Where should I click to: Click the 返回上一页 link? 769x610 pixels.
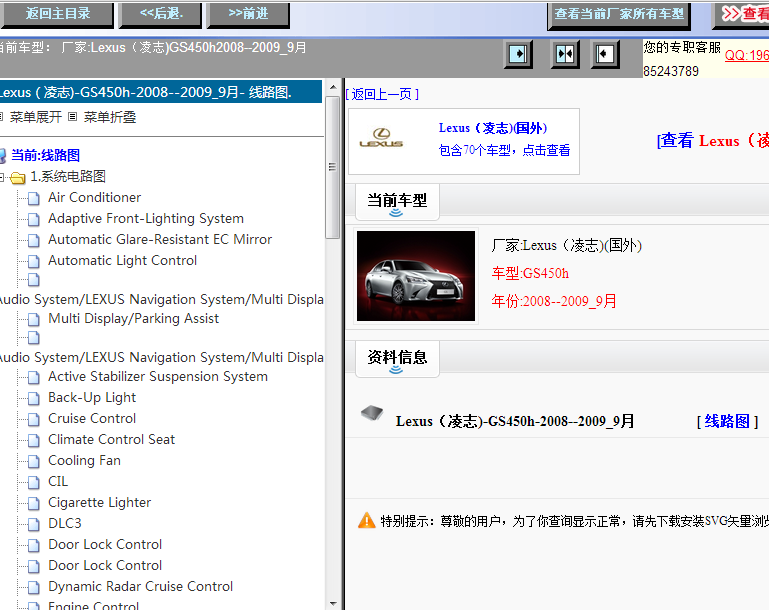[383, 94]
